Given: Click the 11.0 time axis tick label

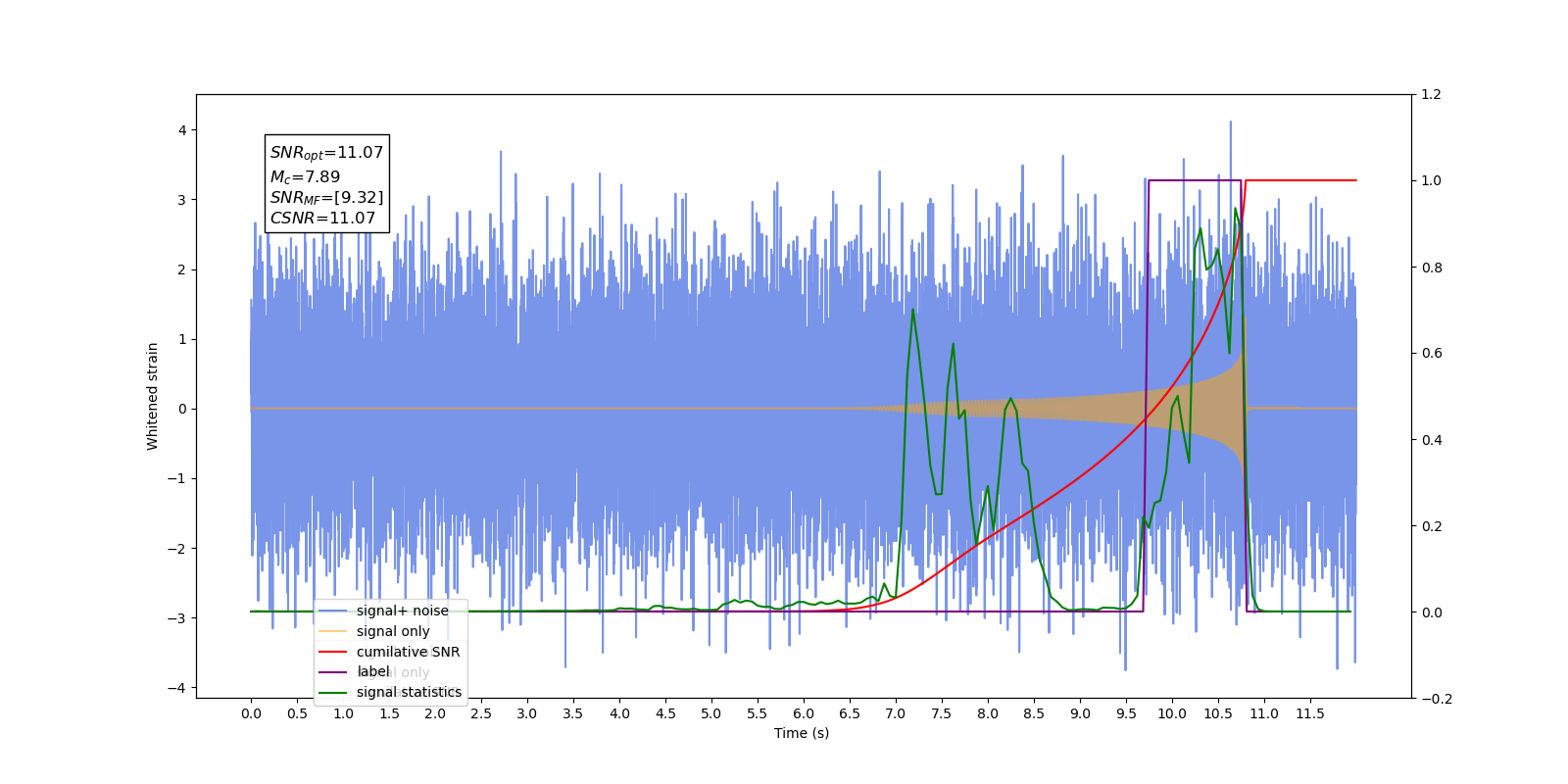Looking at the screenshot, I should point(1264,713).
